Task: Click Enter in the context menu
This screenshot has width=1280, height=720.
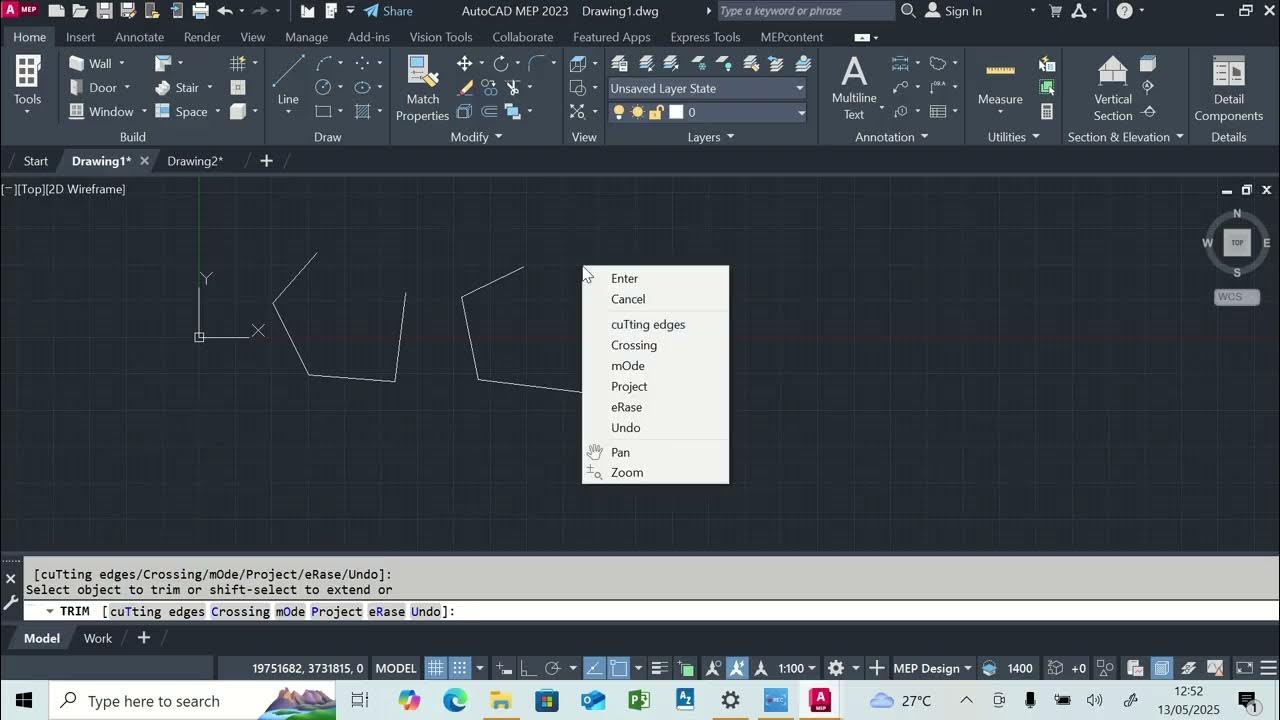Action: pos(624,278)
